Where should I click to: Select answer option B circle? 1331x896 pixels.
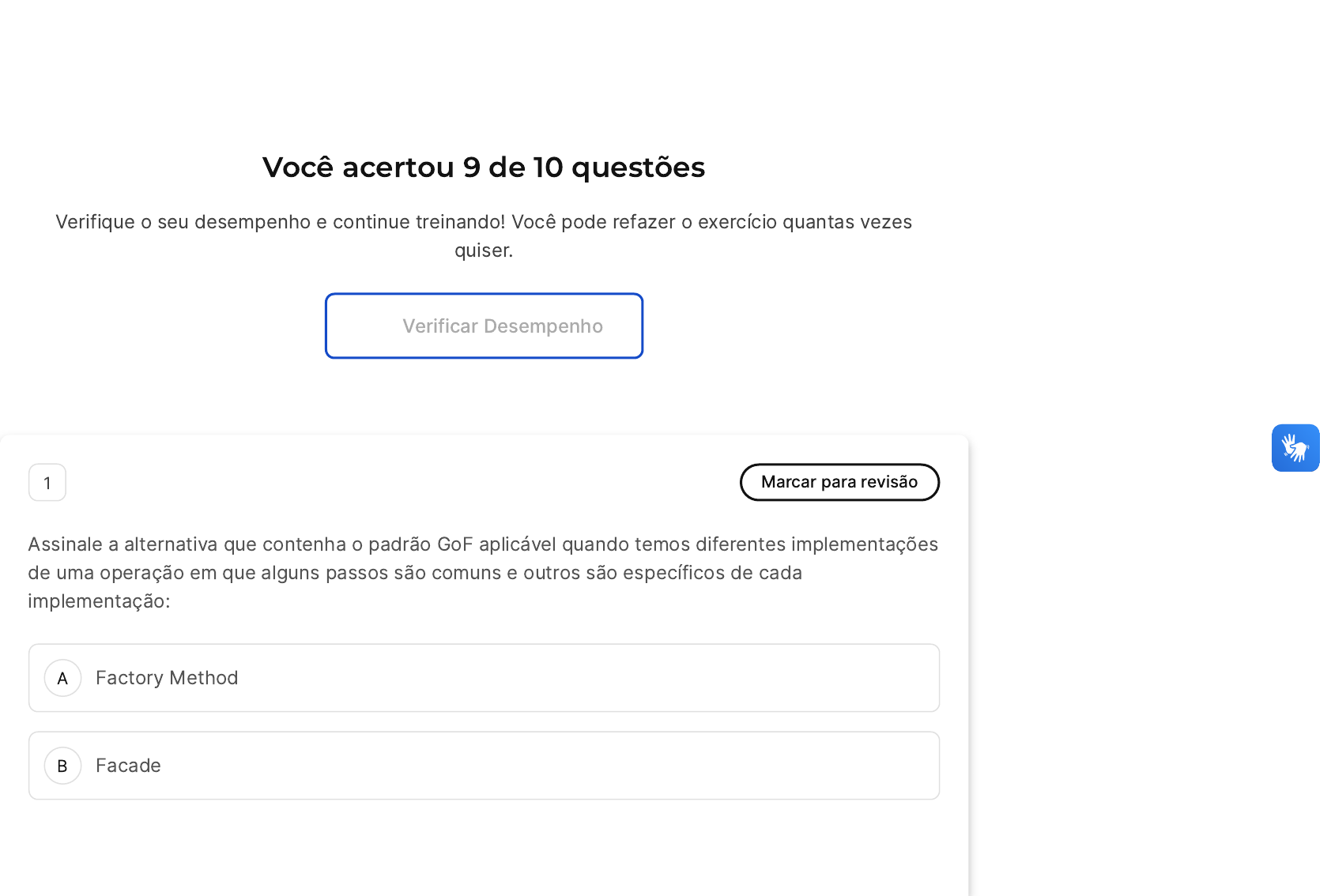click(x=63, y=766)
